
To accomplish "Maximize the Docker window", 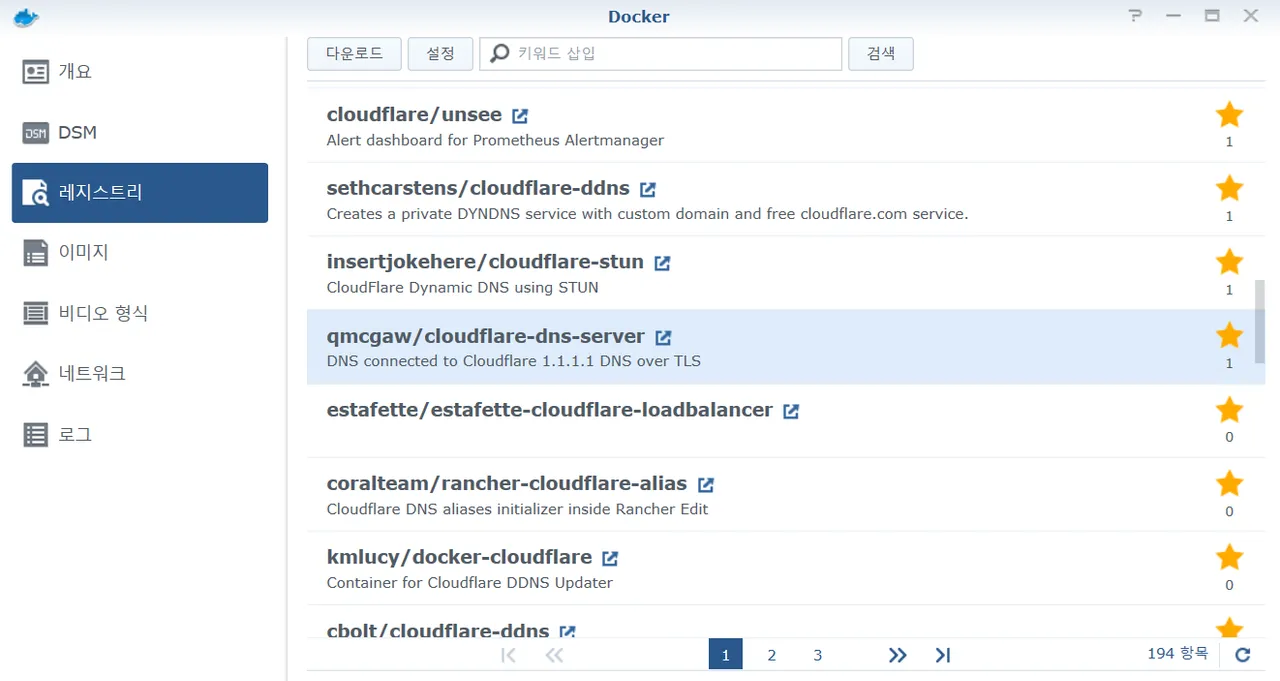I will coord(1212,16).
